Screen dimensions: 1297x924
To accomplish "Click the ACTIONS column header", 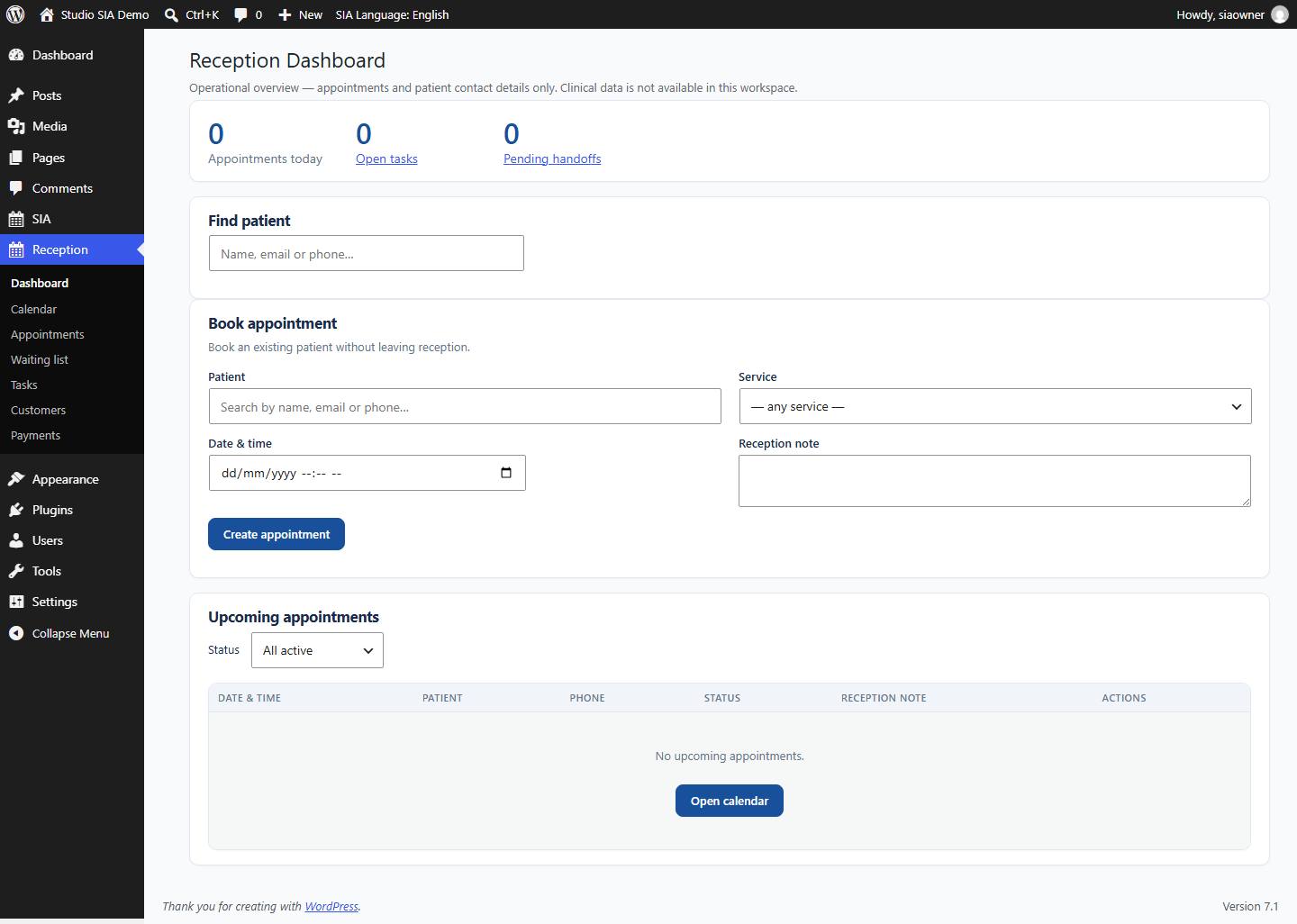I will point(1124,698).
